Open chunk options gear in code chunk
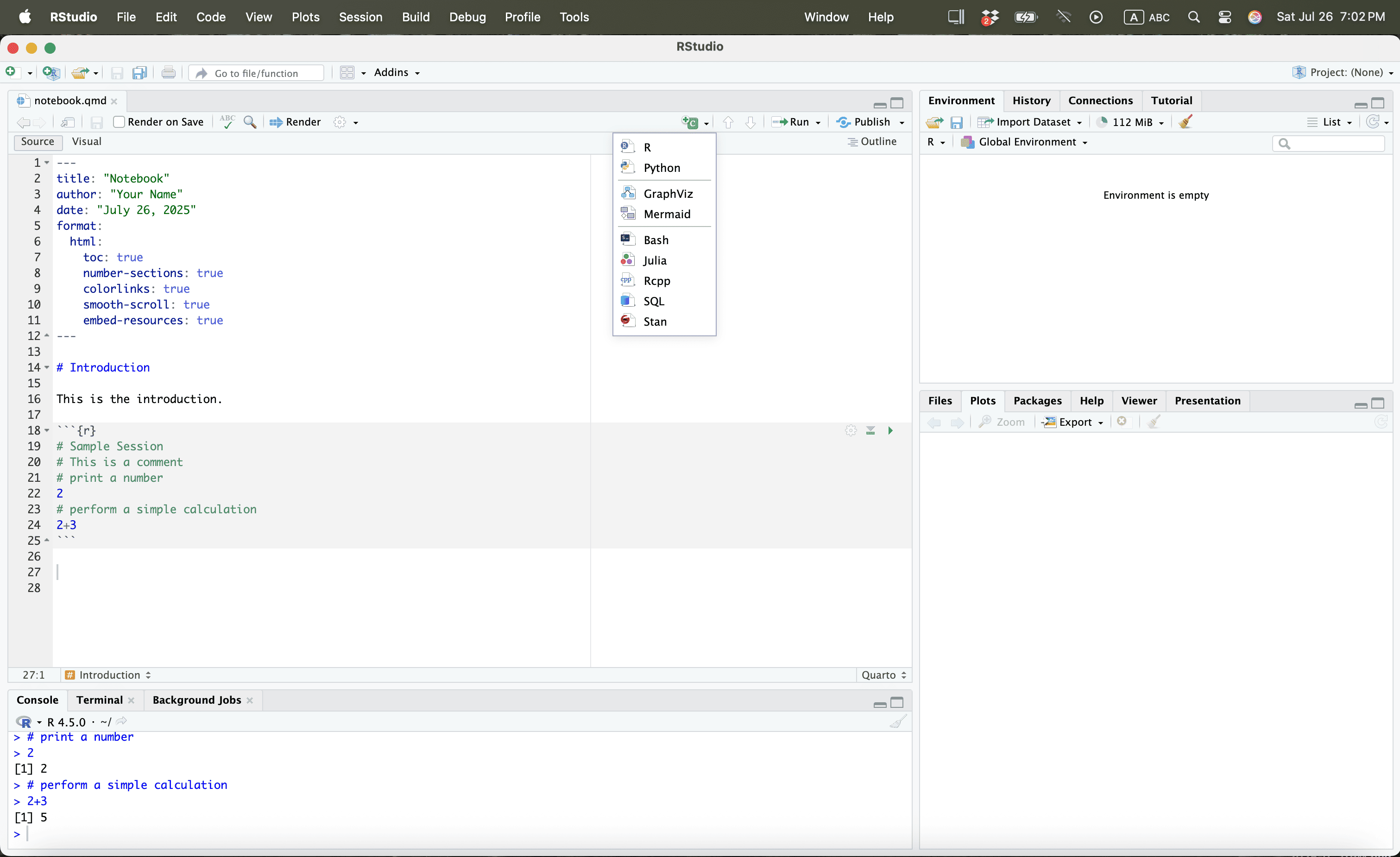 (851, 431)
